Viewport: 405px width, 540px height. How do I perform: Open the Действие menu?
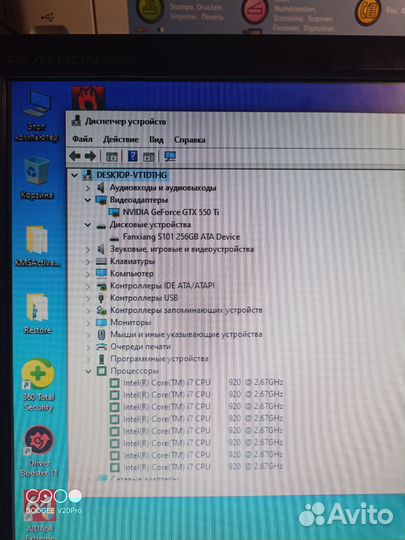(x=121, y=139)
